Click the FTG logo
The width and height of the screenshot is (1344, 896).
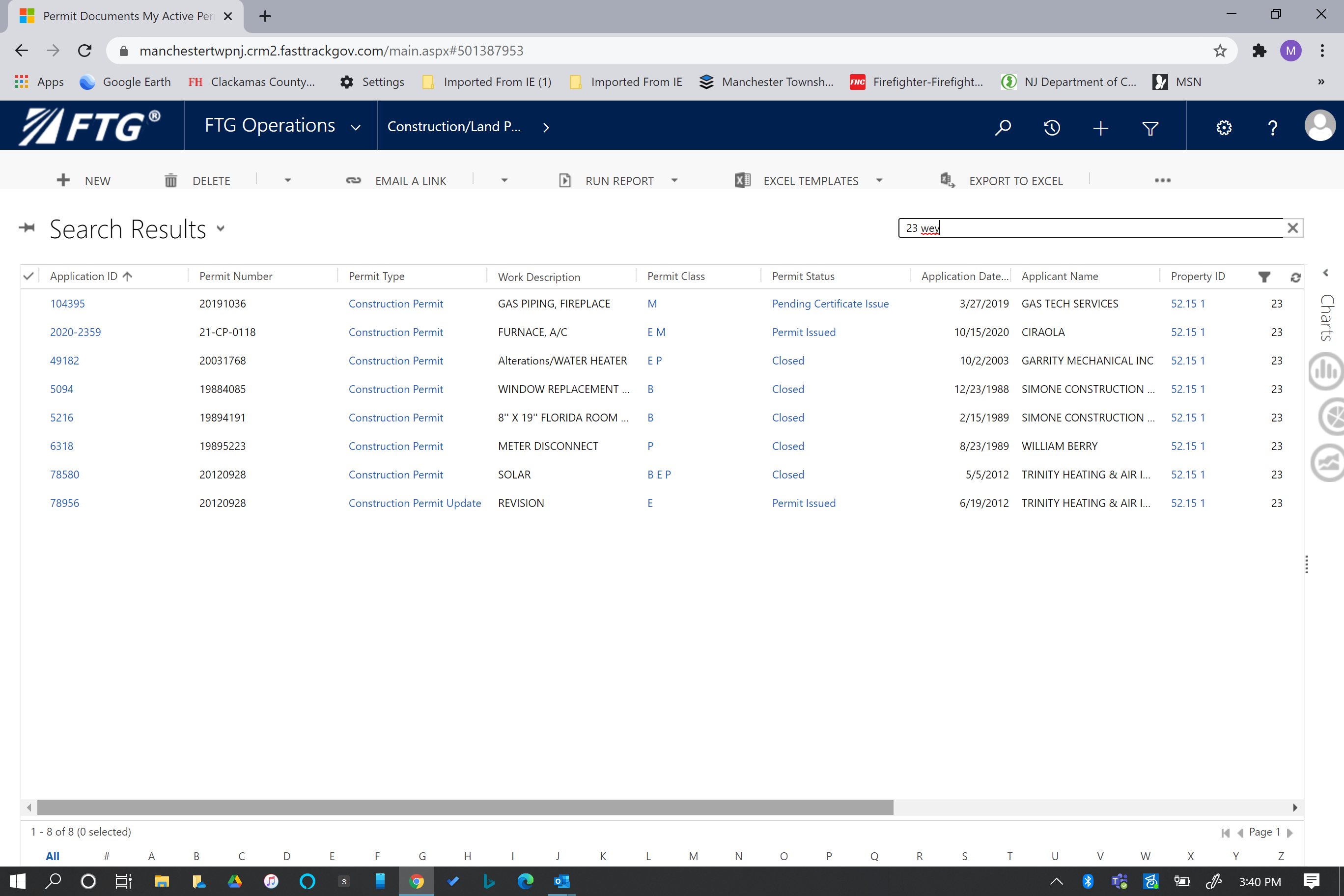click(x=90, y=126)
